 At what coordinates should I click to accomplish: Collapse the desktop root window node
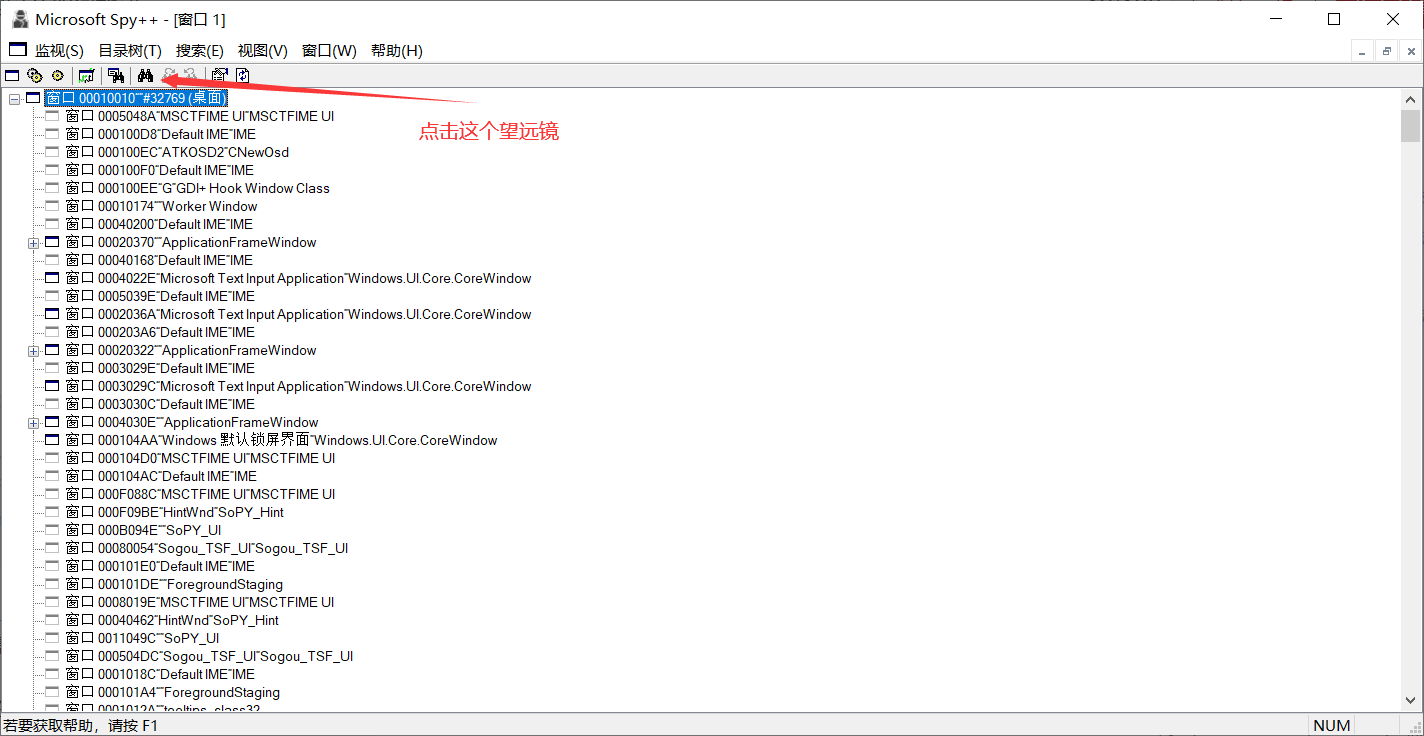14,98
